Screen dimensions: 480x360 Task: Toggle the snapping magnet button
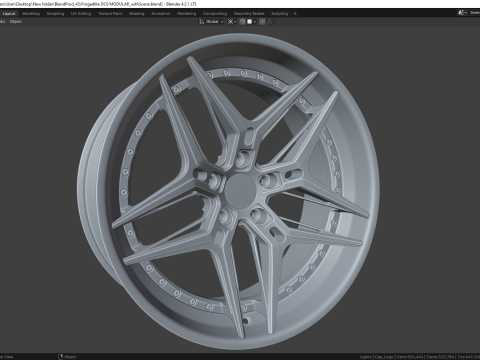[x=243, y=22]
